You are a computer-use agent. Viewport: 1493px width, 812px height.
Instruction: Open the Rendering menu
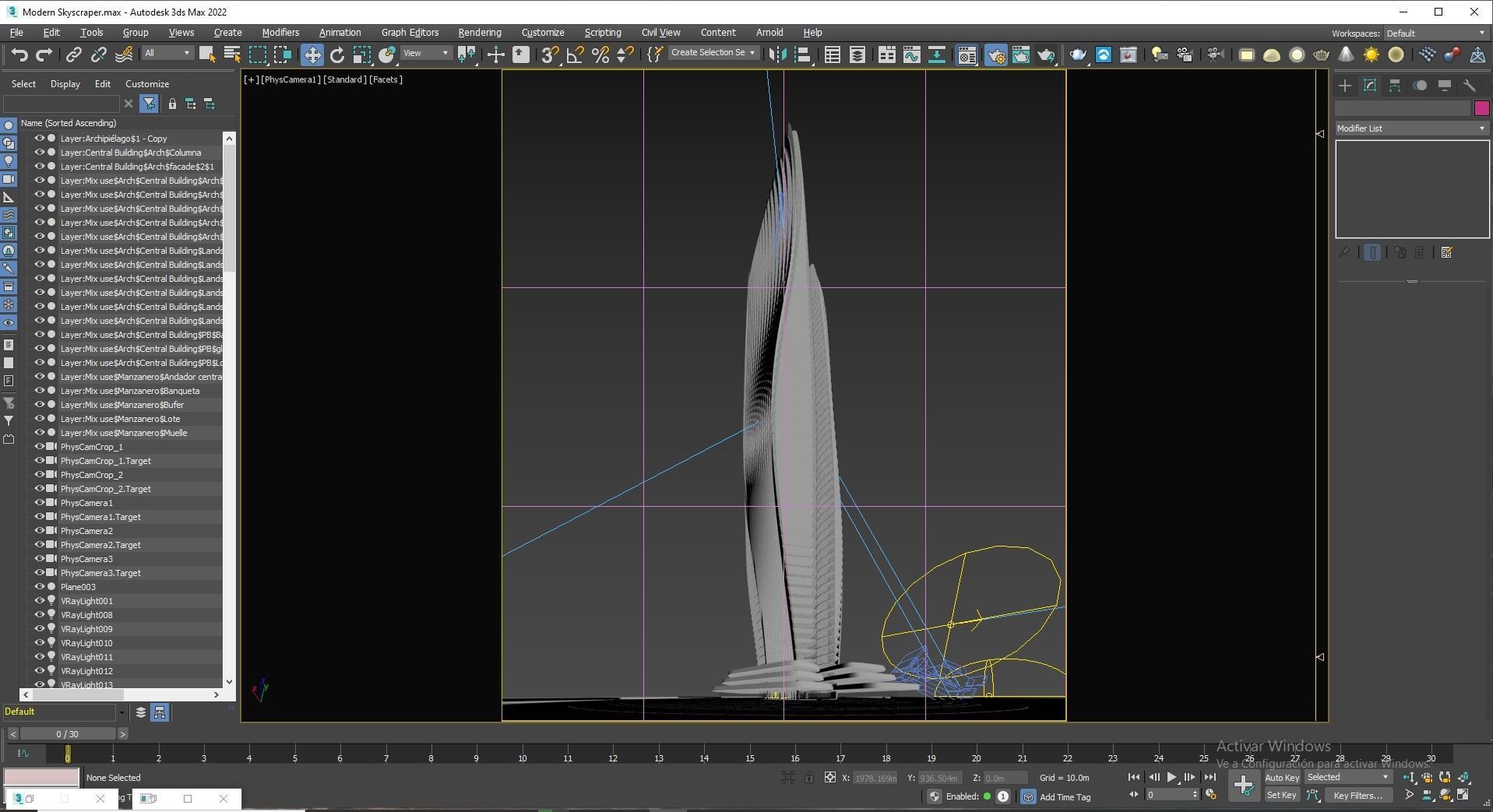[x=480, y=33]
